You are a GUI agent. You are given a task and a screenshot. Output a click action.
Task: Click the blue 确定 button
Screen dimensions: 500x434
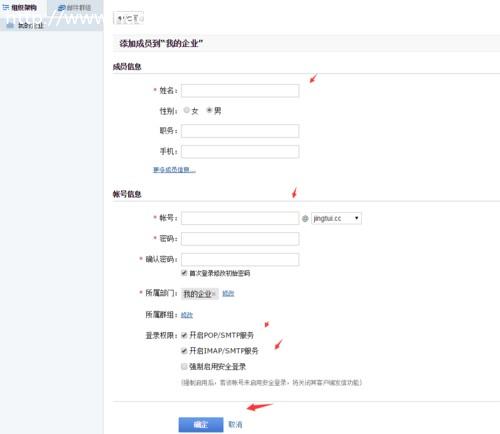[x=201, y=424]
